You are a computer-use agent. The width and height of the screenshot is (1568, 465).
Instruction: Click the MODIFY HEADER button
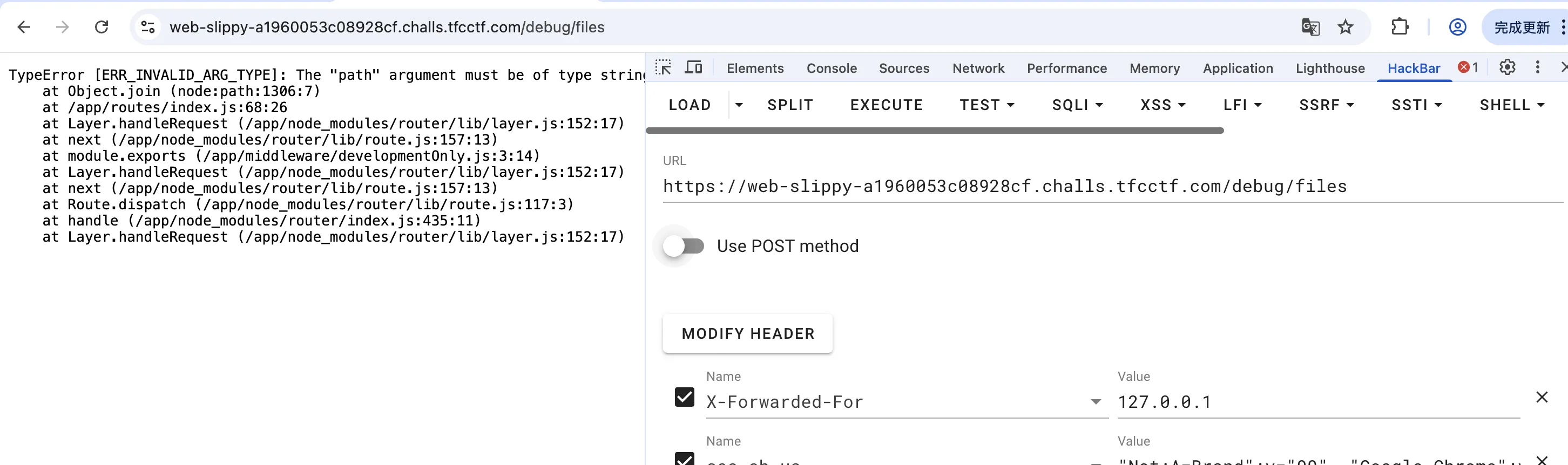point(747,334)
